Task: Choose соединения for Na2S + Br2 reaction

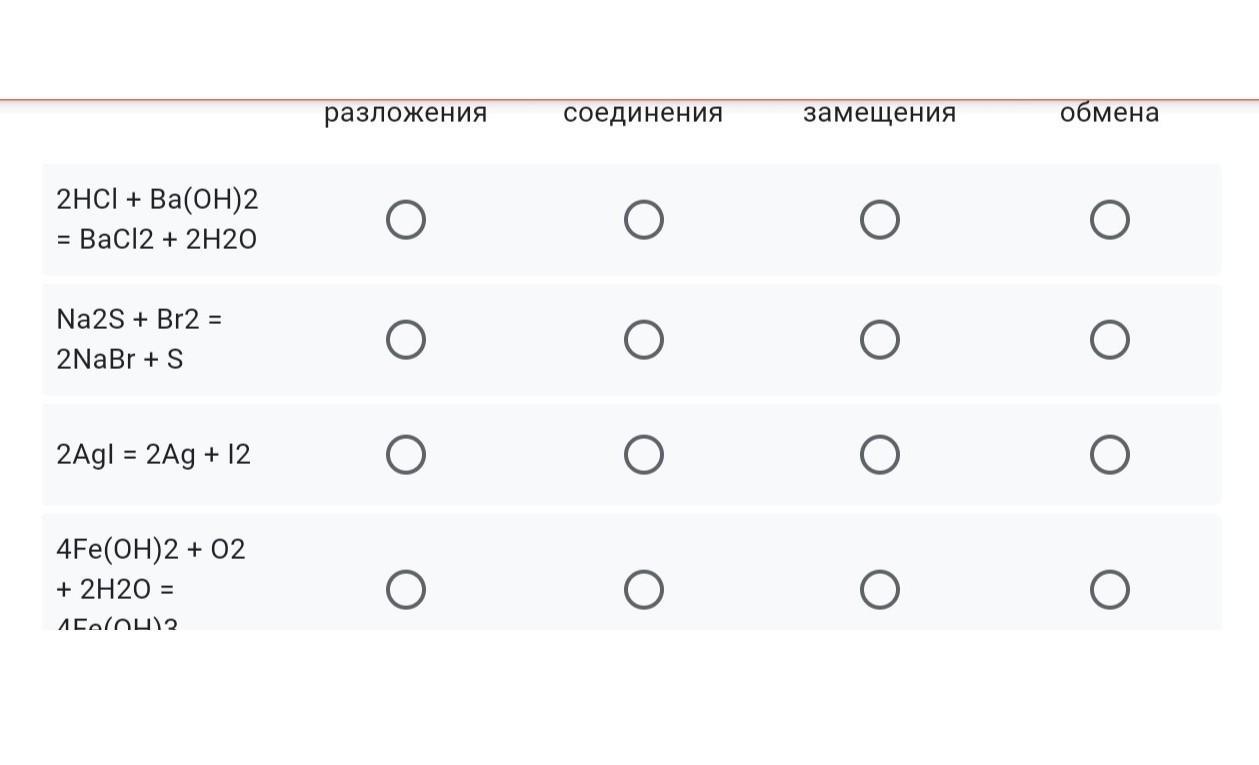Action: point(644,340)
